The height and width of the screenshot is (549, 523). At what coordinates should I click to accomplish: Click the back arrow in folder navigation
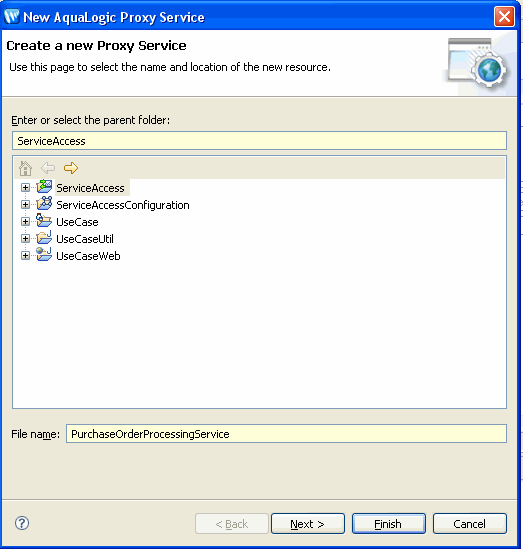click(48, 168)
